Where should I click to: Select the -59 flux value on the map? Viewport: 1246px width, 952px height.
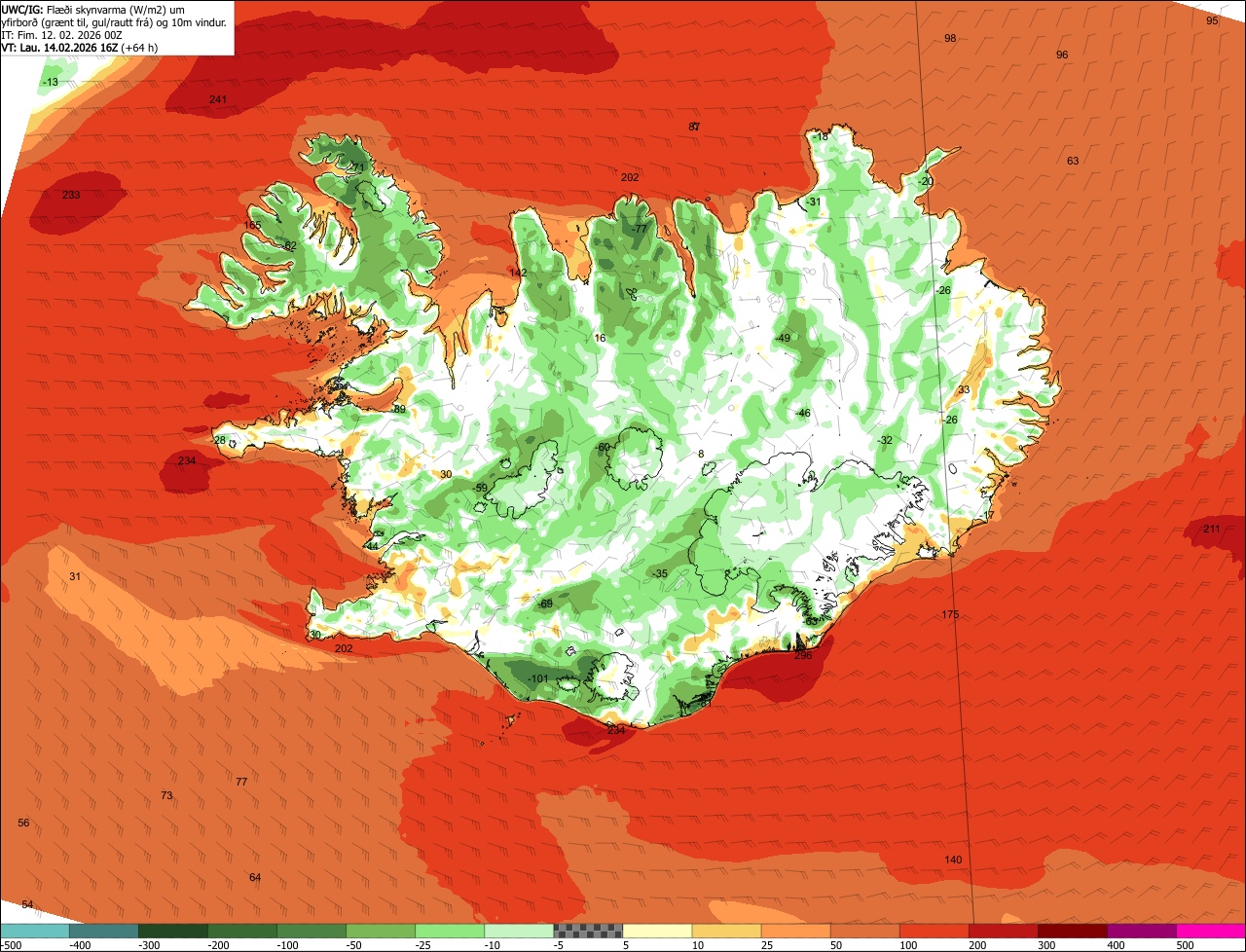coord(479,487)
